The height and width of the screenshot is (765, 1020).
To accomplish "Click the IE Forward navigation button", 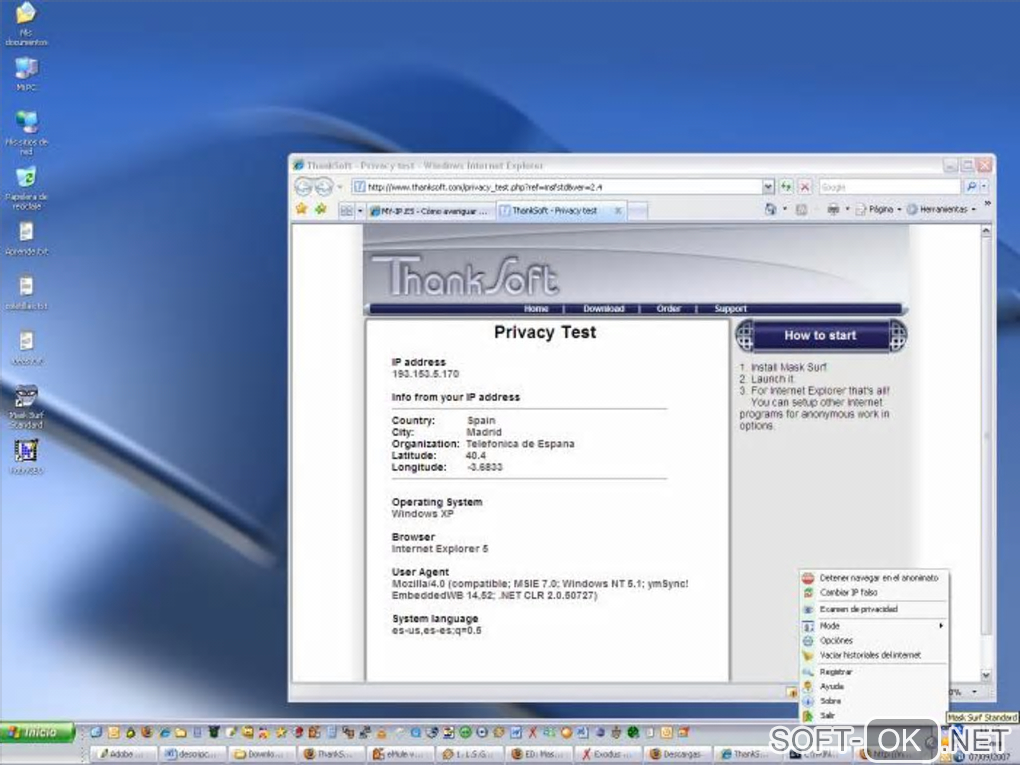I will 323,187.
